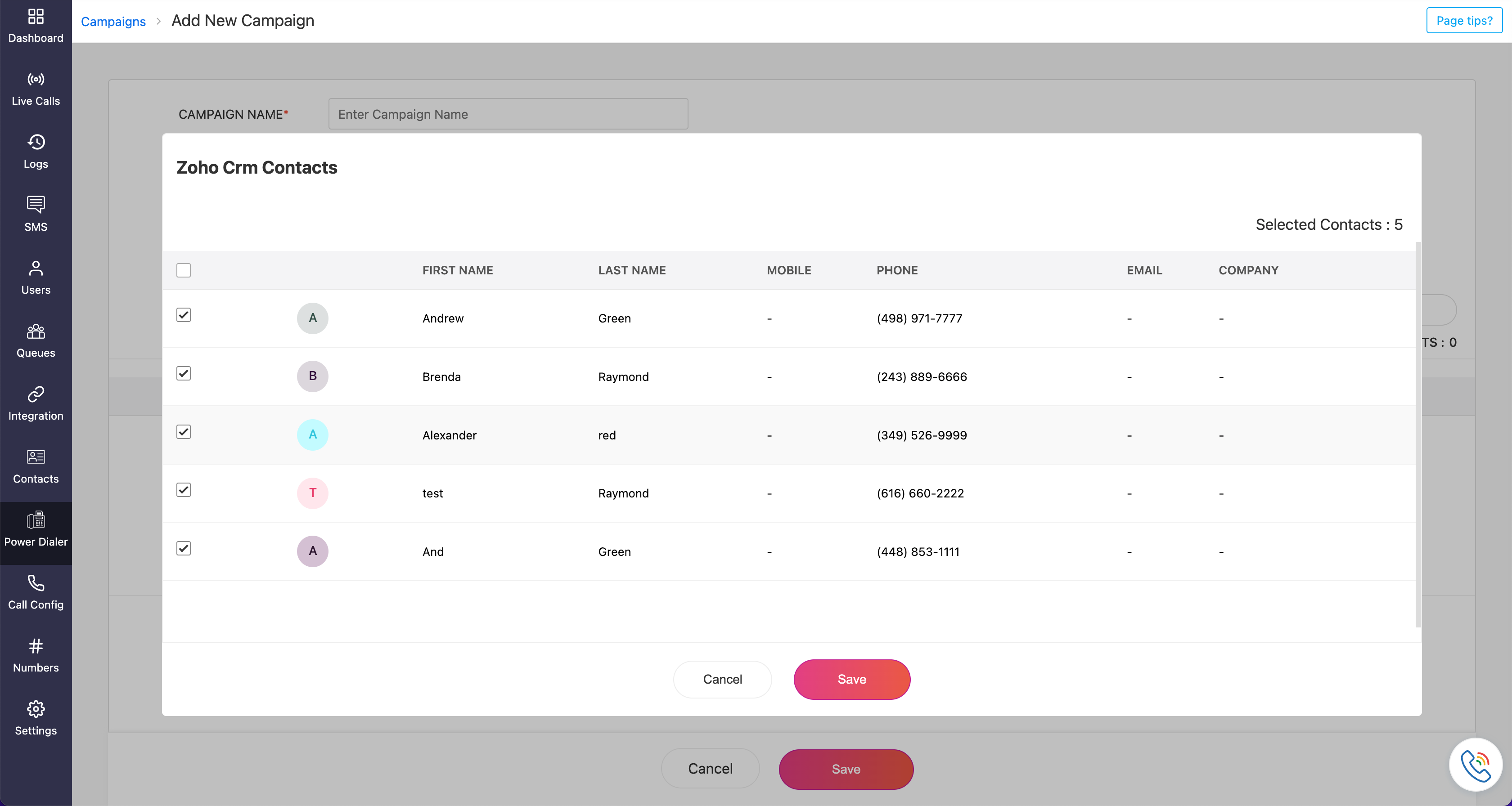Open the Integration link icon

36,394
